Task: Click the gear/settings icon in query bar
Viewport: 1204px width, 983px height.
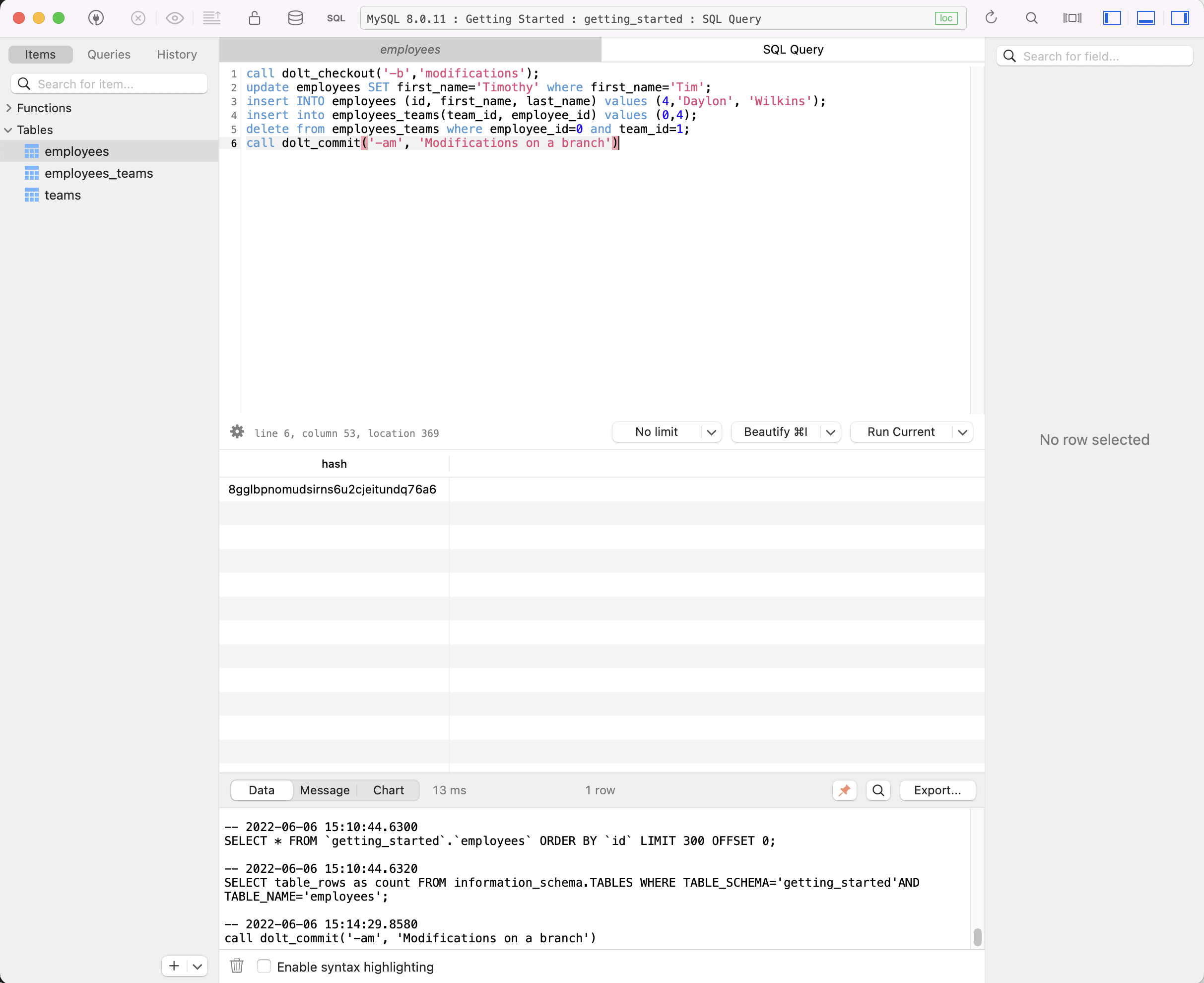Action: pyautogui.click(x=237, y=432)
